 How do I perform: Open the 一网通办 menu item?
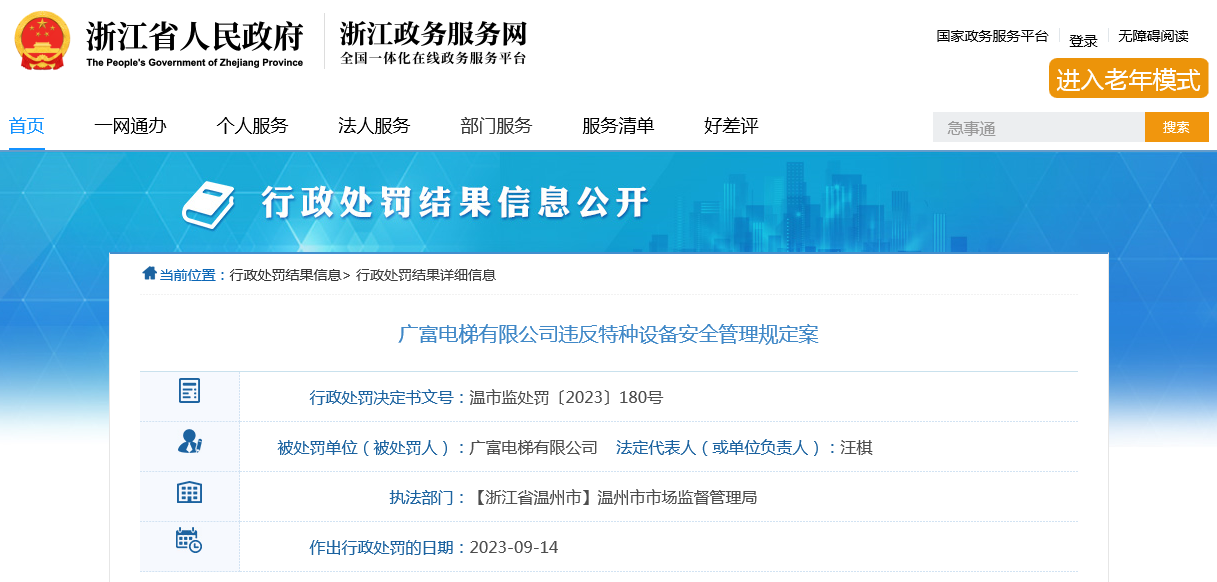click(x=130, y=126)
